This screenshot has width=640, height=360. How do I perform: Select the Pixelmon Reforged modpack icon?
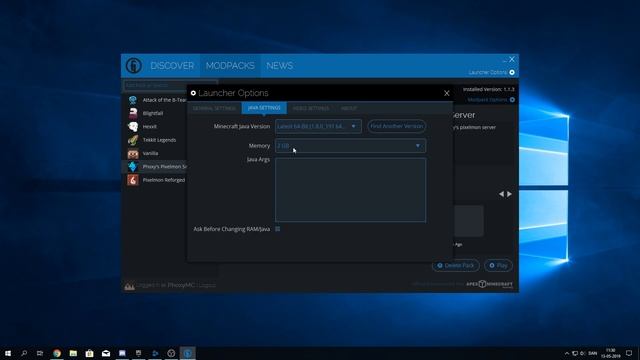coord(133,180)
